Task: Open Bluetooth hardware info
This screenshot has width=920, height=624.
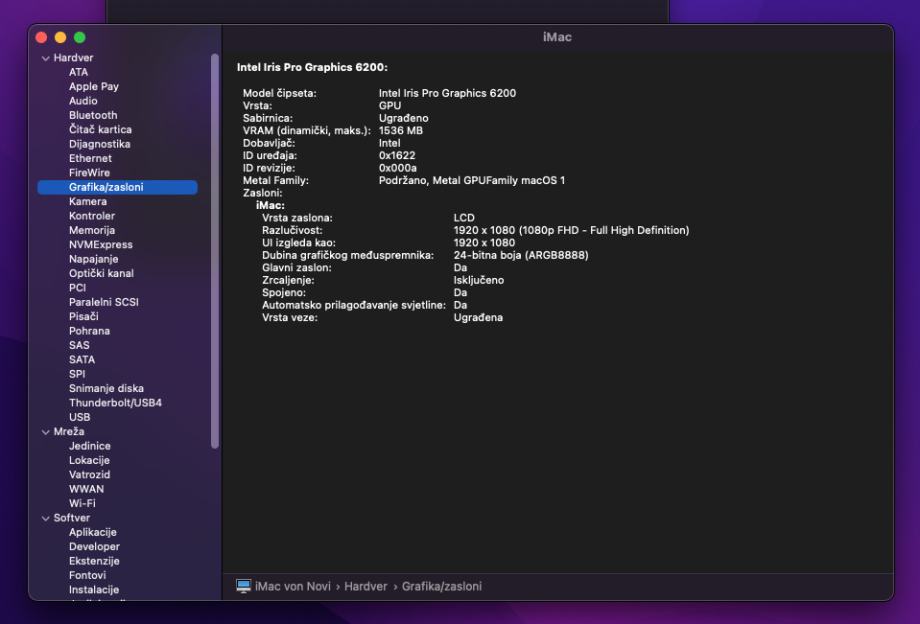Action: pos(93,116)
